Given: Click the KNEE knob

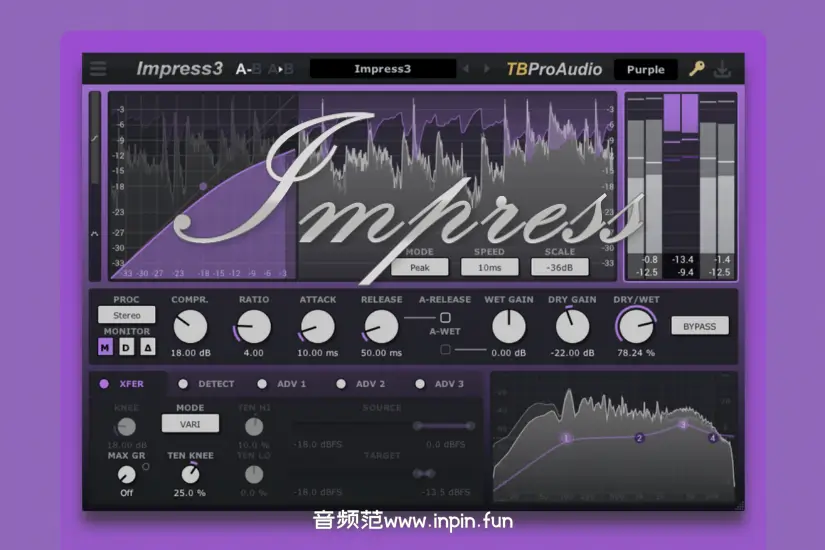Looking at the screenshot, I should (126, 427).
